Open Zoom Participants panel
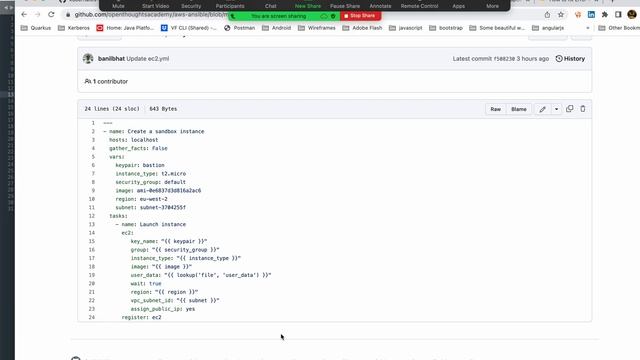Viewport: 640px width, 360px height. (230, 5)
